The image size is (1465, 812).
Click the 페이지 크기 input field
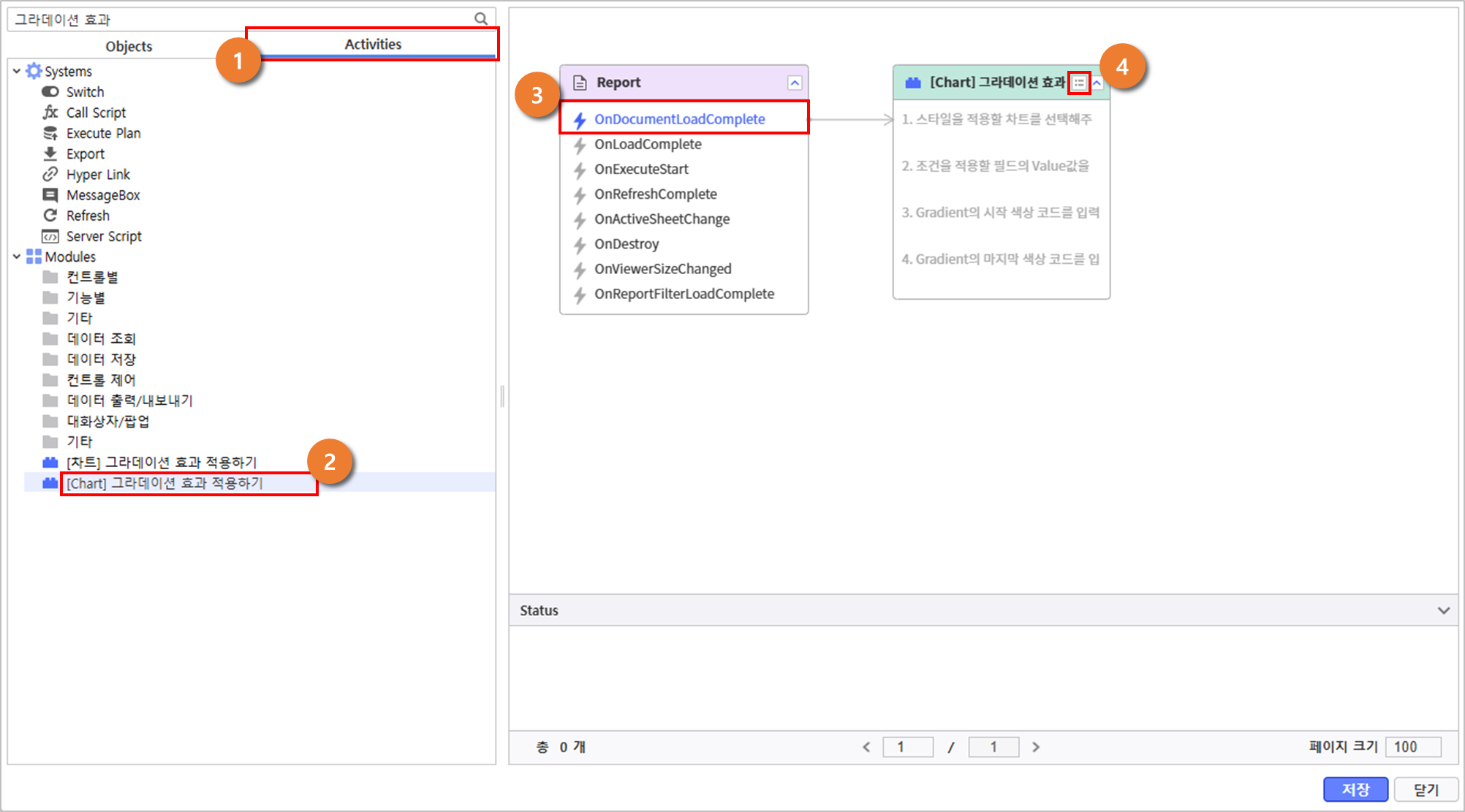(1414, 747)
